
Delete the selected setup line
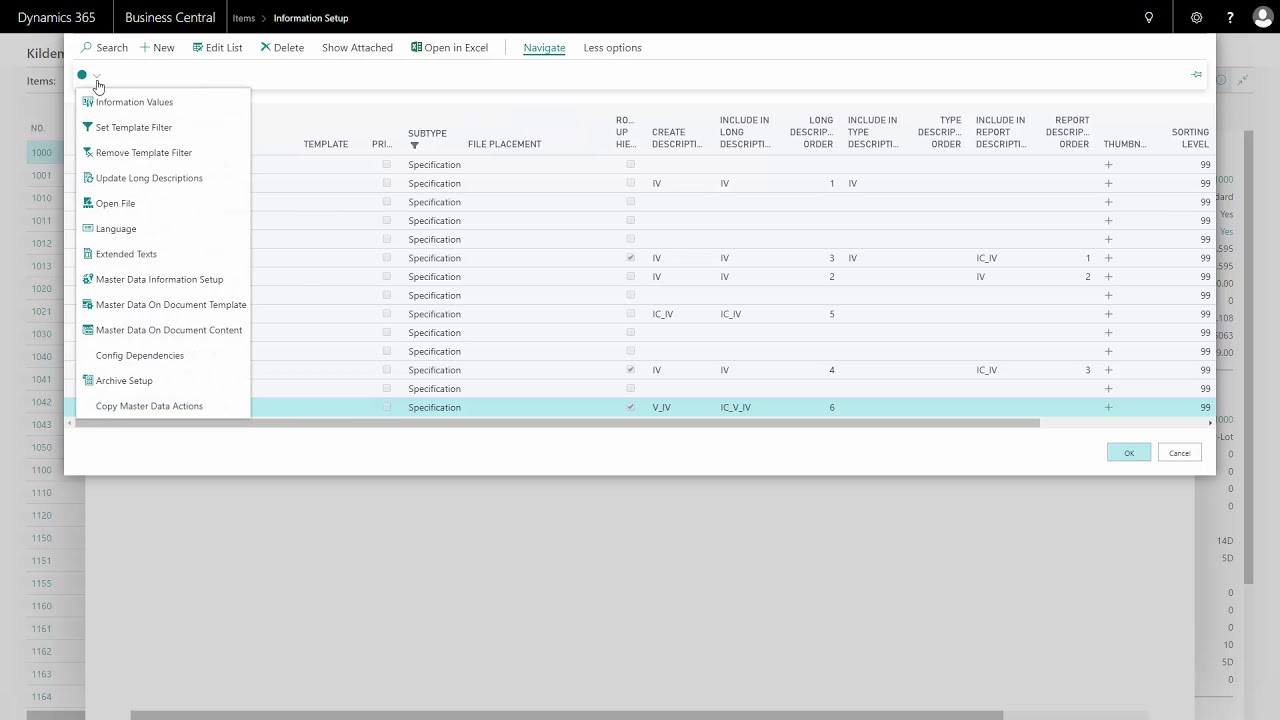(x=282, y=48)
